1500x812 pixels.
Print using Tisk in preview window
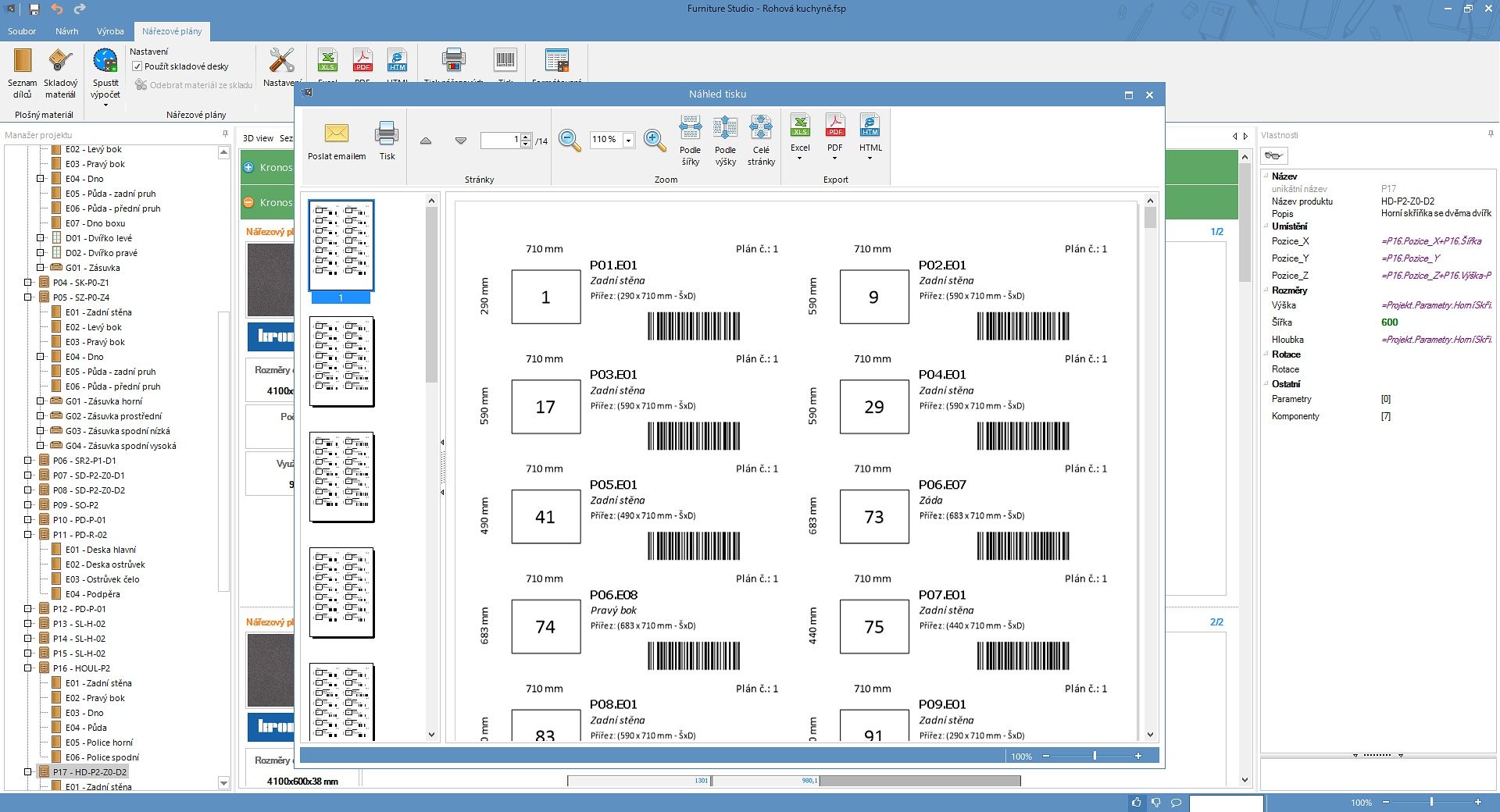(387, 141)
